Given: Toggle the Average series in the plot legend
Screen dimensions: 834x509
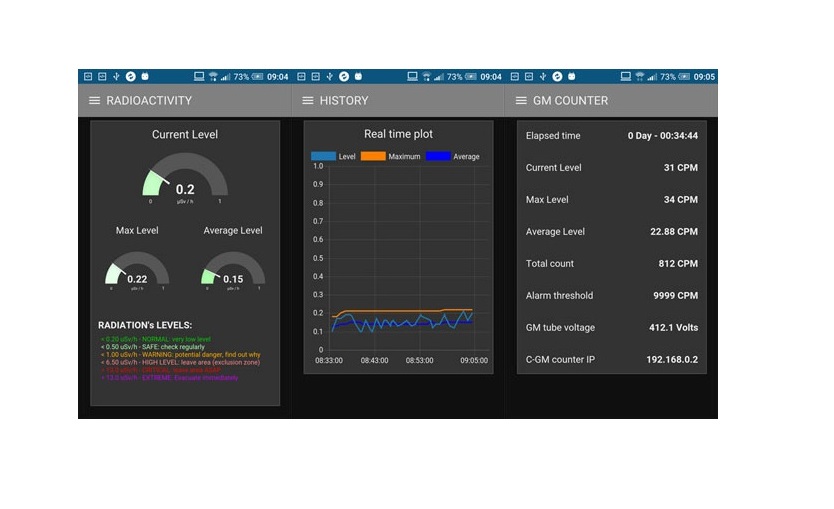Looking at the screenshot, I should tap(453, 156).
